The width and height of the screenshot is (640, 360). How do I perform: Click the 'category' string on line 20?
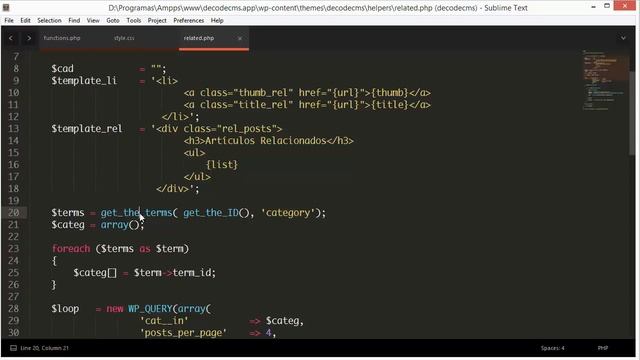click(x=288, y=213)
